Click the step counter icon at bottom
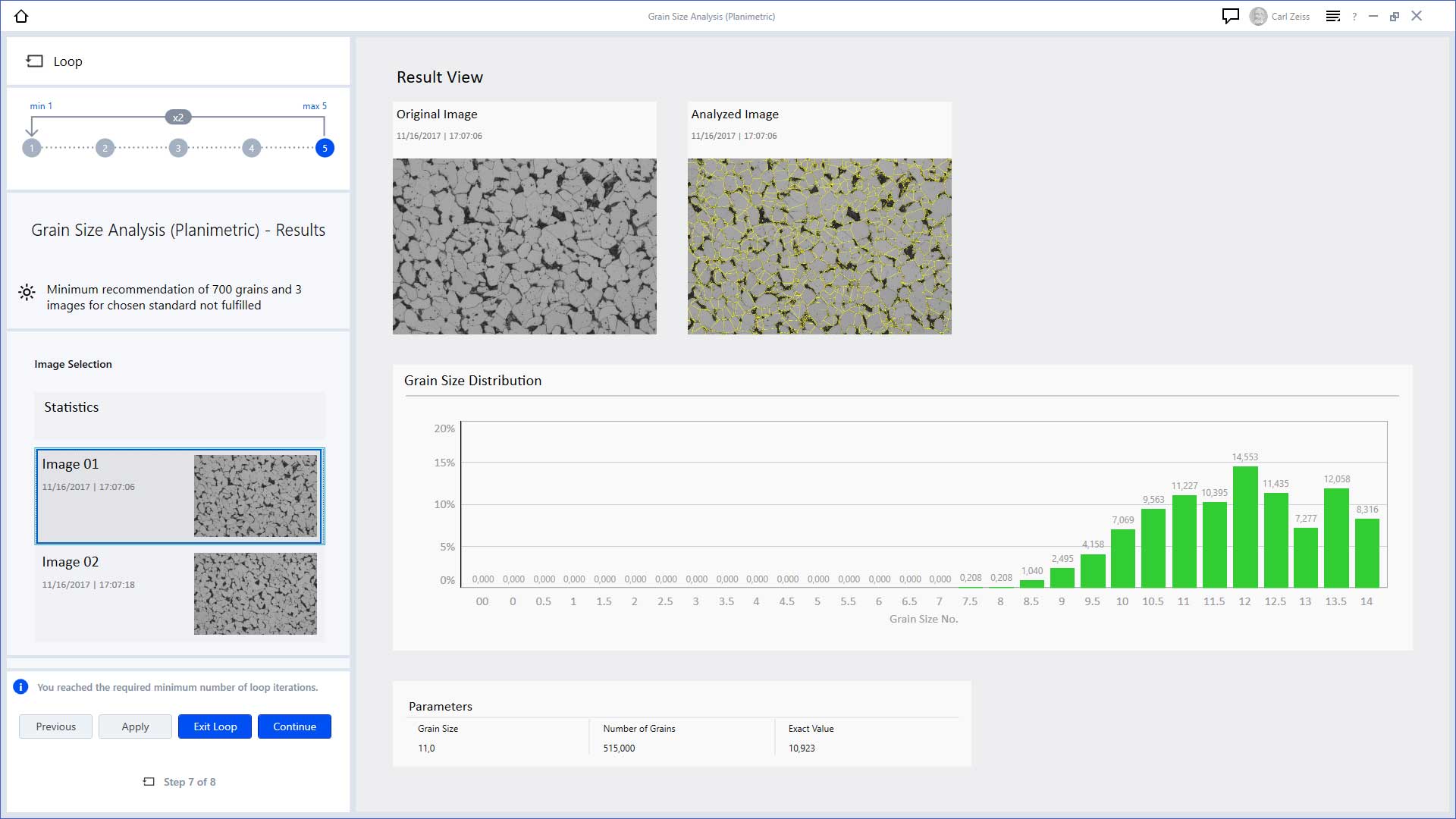The image size is (1456, 819). [149, 782]
